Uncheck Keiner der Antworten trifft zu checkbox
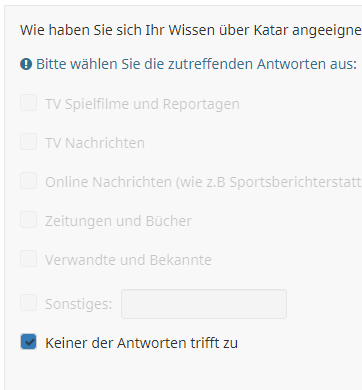This screenshot has height=390, width=362. [28, 341]
